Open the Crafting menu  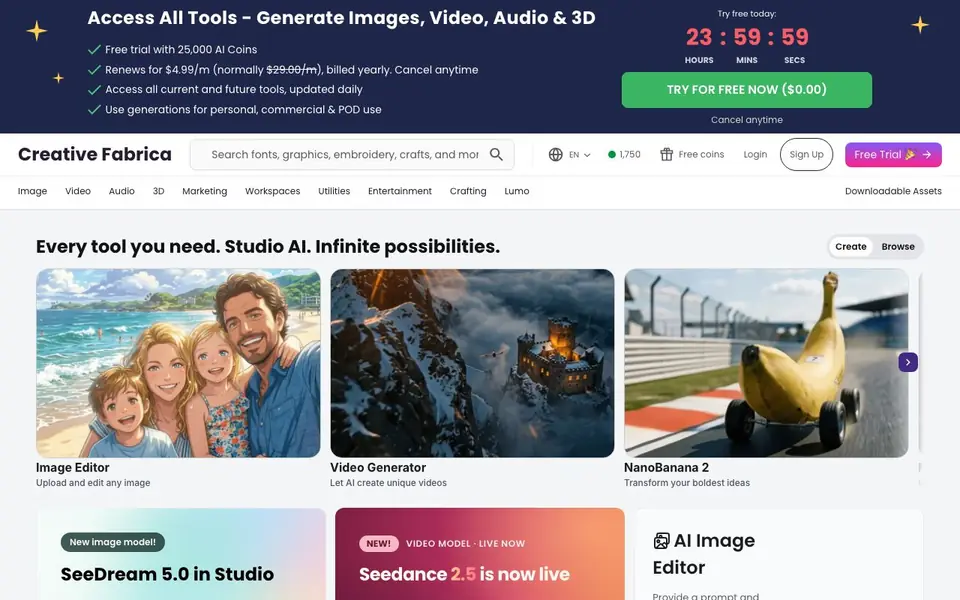click(468, 191)
